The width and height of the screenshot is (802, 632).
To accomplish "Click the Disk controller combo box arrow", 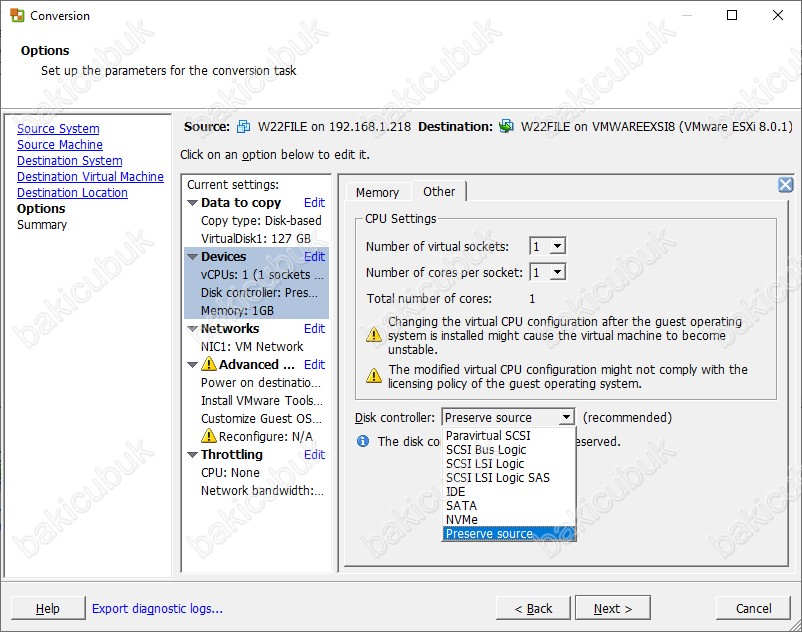I will click(566, 417).
